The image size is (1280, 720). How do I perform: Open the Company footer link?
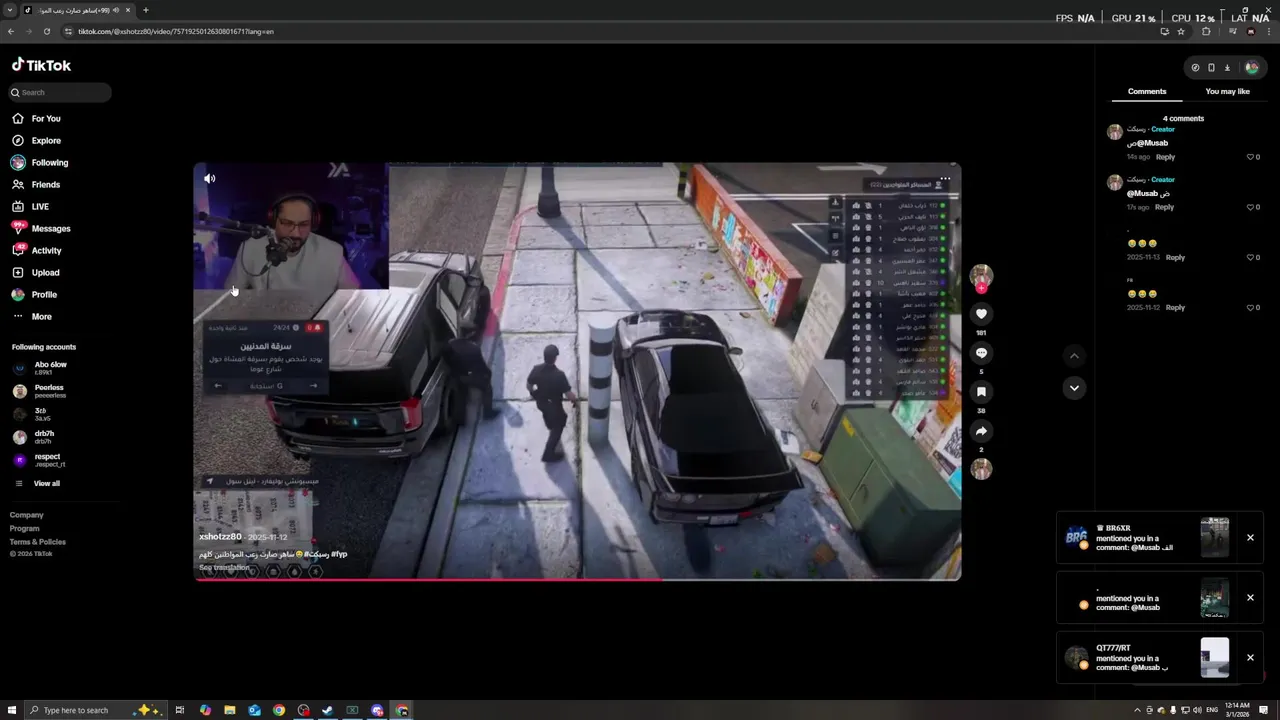27,515
